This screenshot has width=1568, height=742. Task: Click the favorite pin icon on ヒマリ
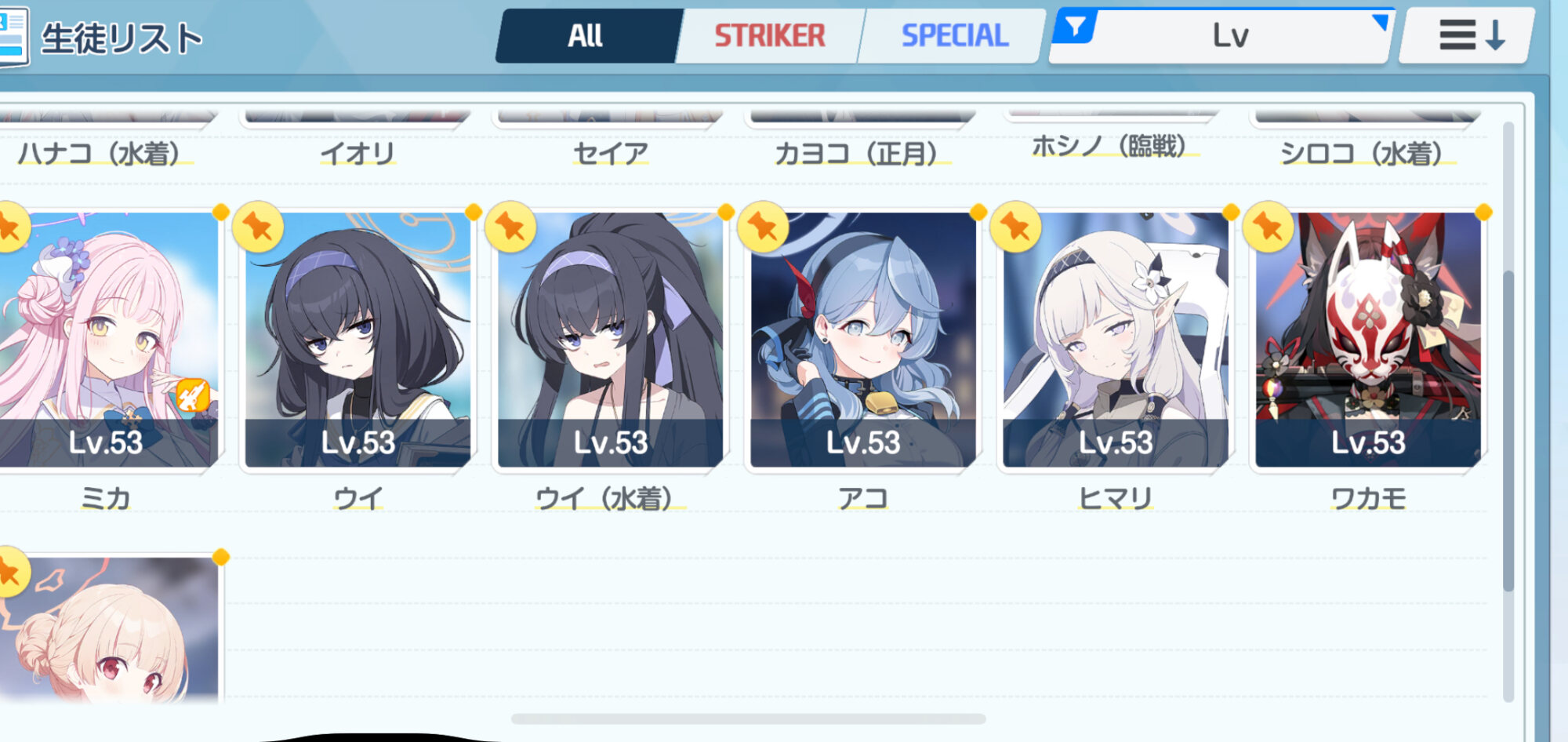1014,227
